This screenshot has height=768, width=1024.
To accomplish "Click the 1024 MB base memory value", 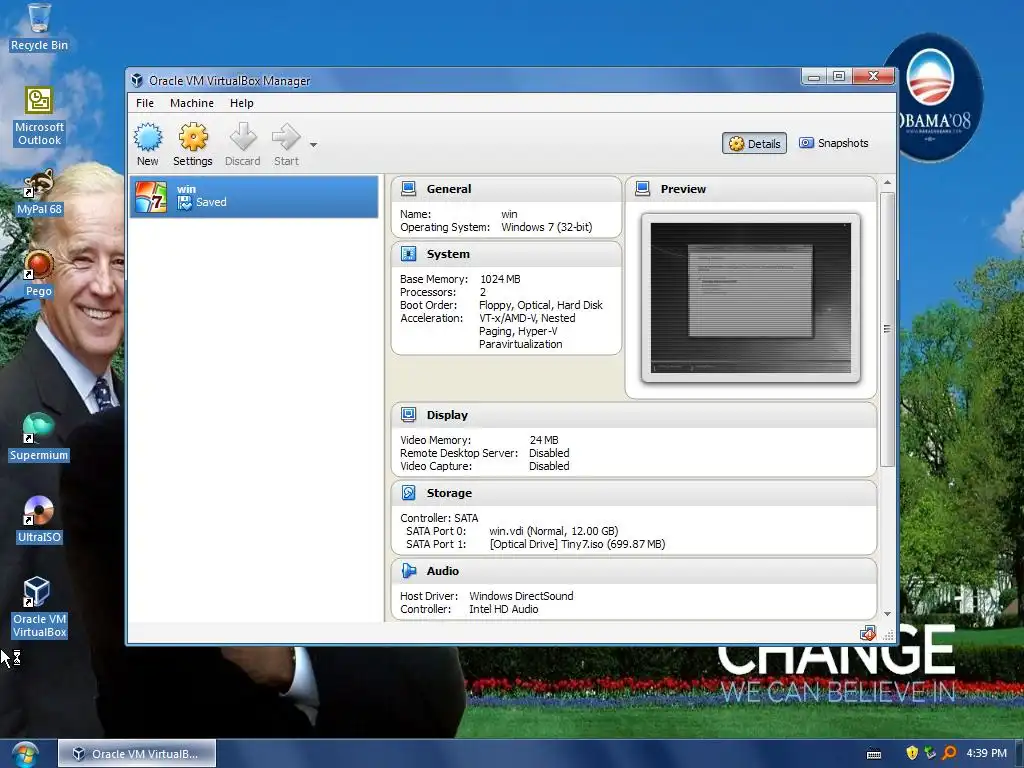I will click(500, 279).
